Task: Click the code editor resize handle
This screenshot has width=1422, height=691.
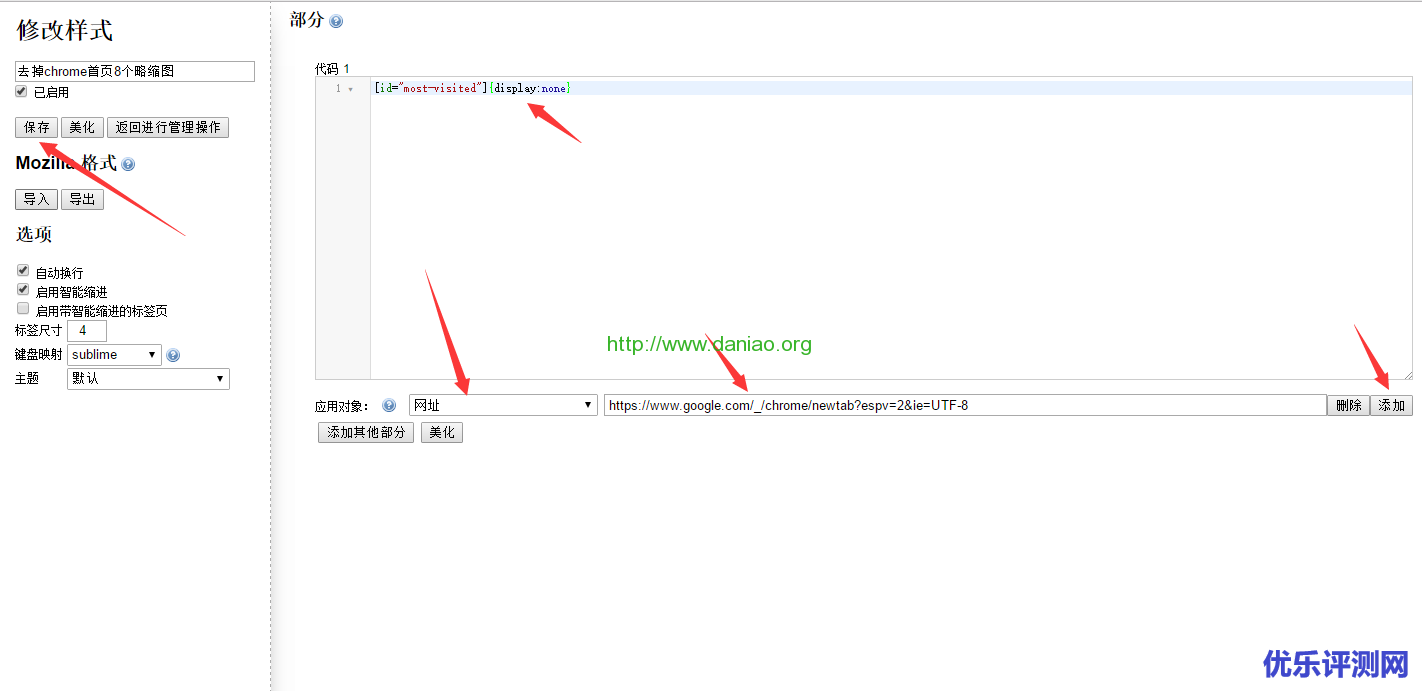Action: pos(1408,375)
